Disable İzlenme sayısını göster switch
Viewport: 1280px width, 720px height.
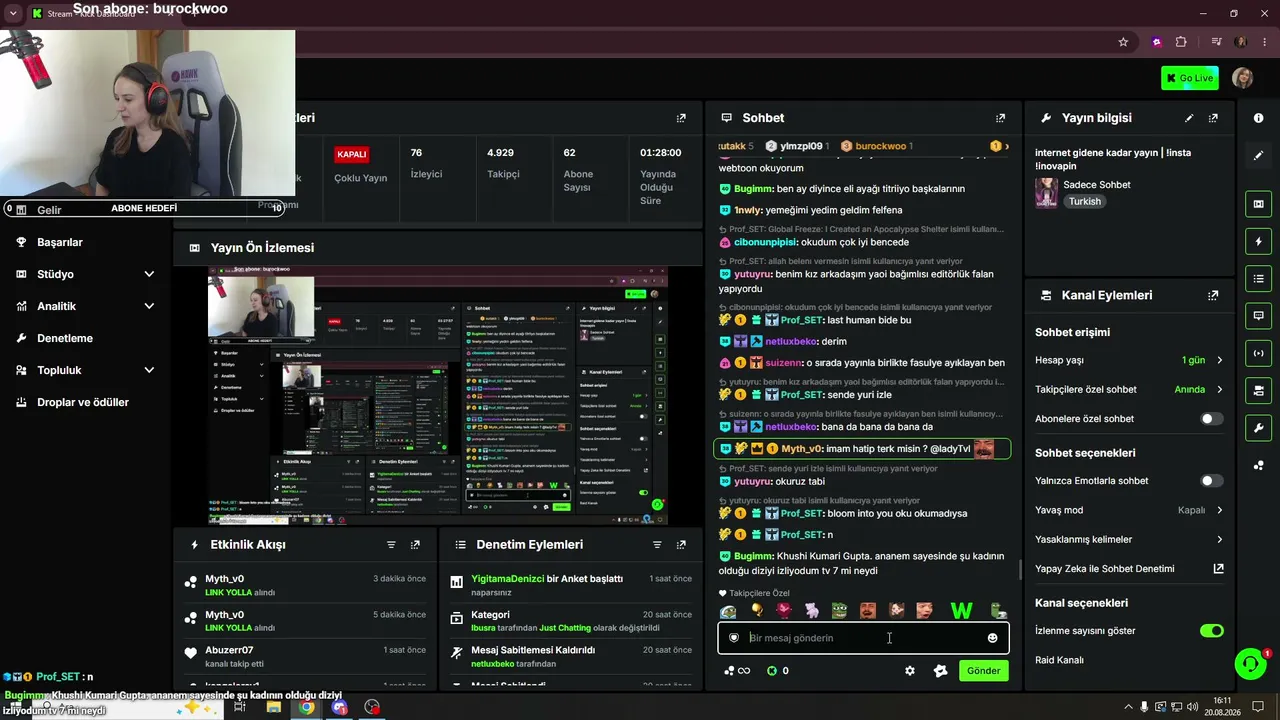(x=1211, y=631)
